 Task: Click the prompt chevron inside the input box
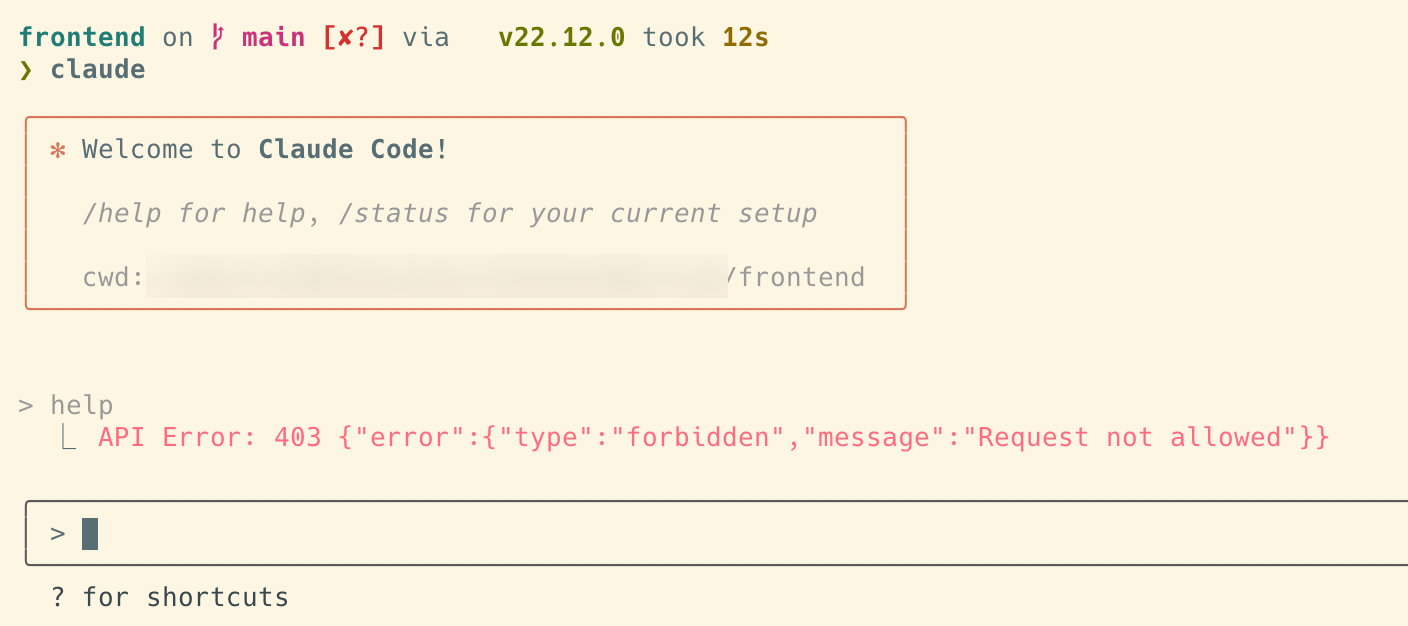coord(58,534)
